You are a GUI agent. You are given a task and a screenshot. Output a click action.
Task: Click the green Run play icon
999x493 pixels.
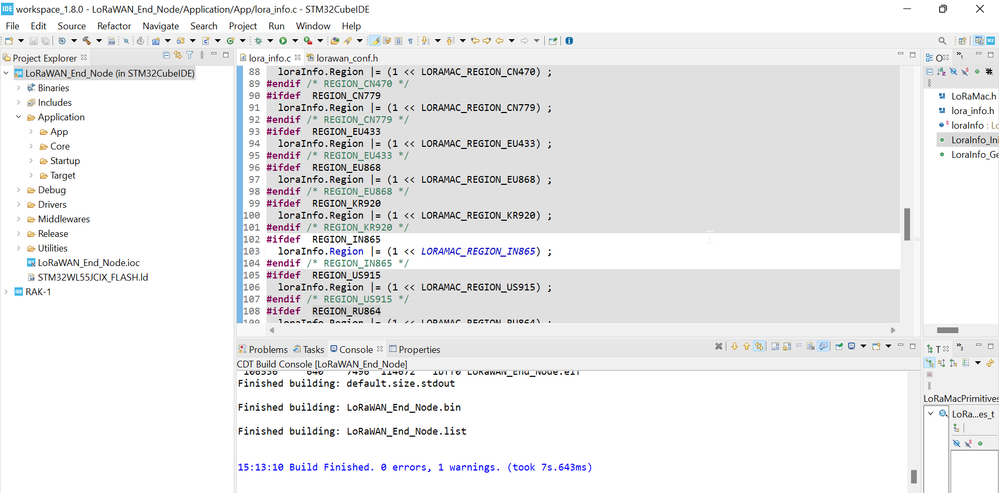pyautogui.click(x=283, y=40)
